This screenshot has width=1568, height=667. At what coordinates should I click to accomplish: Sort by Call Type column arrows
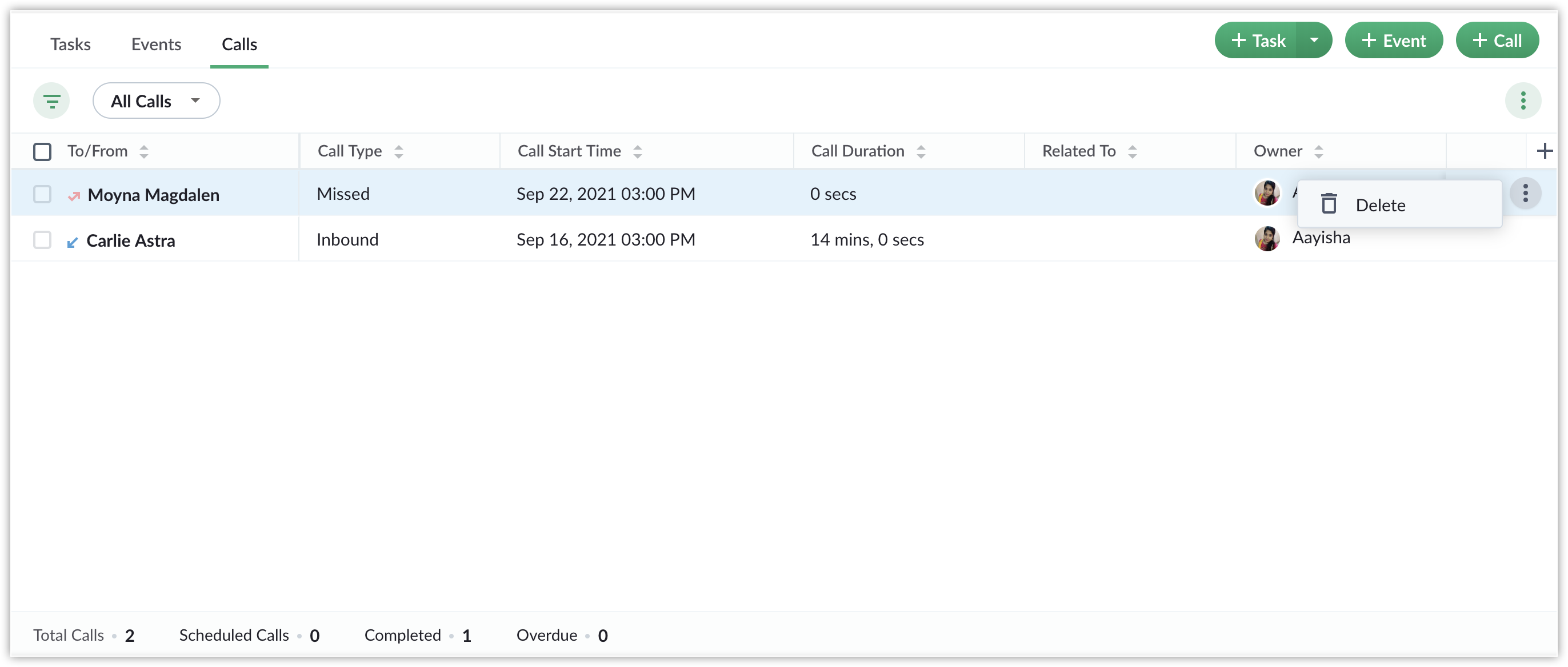click(399, 151)
